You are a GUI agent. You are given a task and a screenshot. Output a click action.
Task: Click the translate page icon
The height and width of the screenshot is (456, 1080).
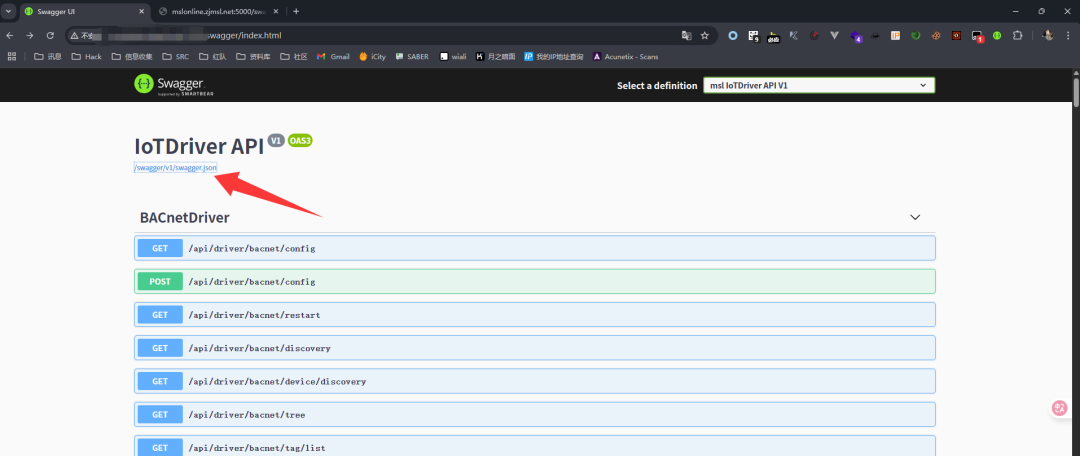(x=686, y=35)
